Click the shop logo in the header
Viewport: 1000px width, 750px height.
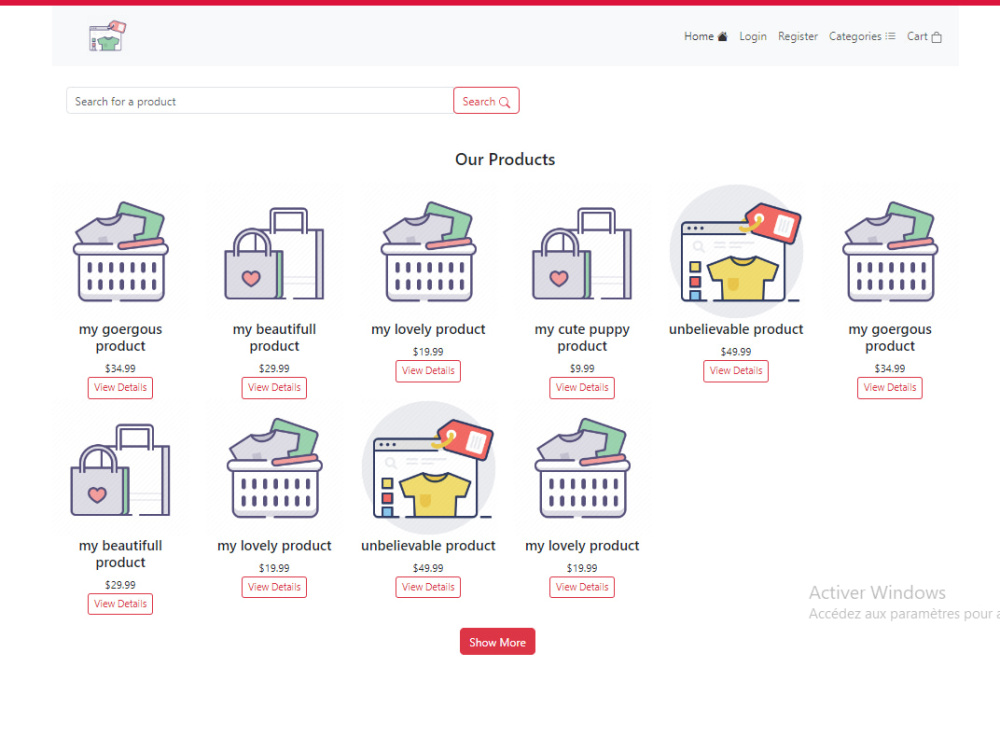(x=107, y=36)
